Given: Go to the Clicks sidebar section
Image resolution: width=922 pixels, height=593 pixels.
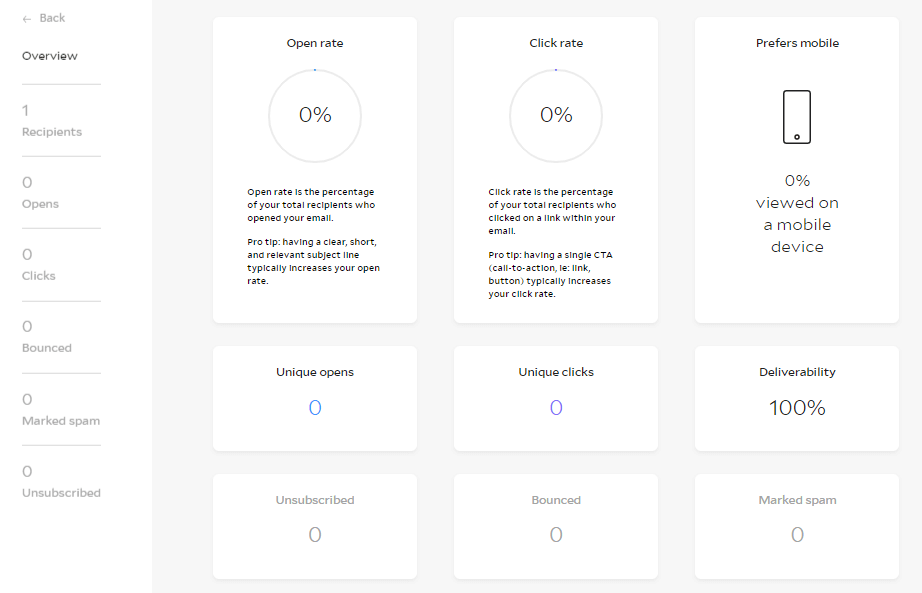Looking at the screenshot, I should (x=39, y=265).
